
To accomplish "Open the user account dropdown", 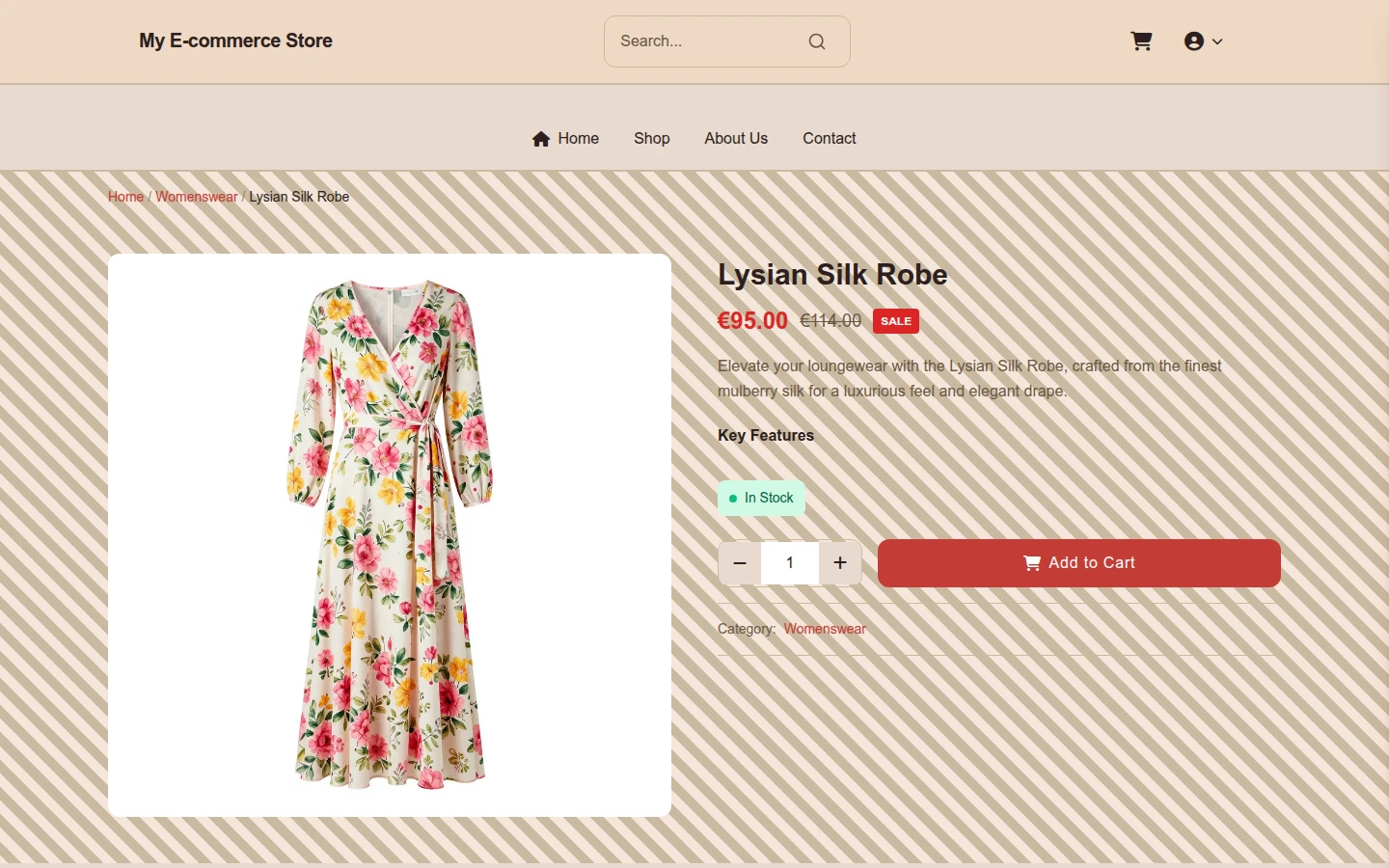I will (x=1203, y=41).
